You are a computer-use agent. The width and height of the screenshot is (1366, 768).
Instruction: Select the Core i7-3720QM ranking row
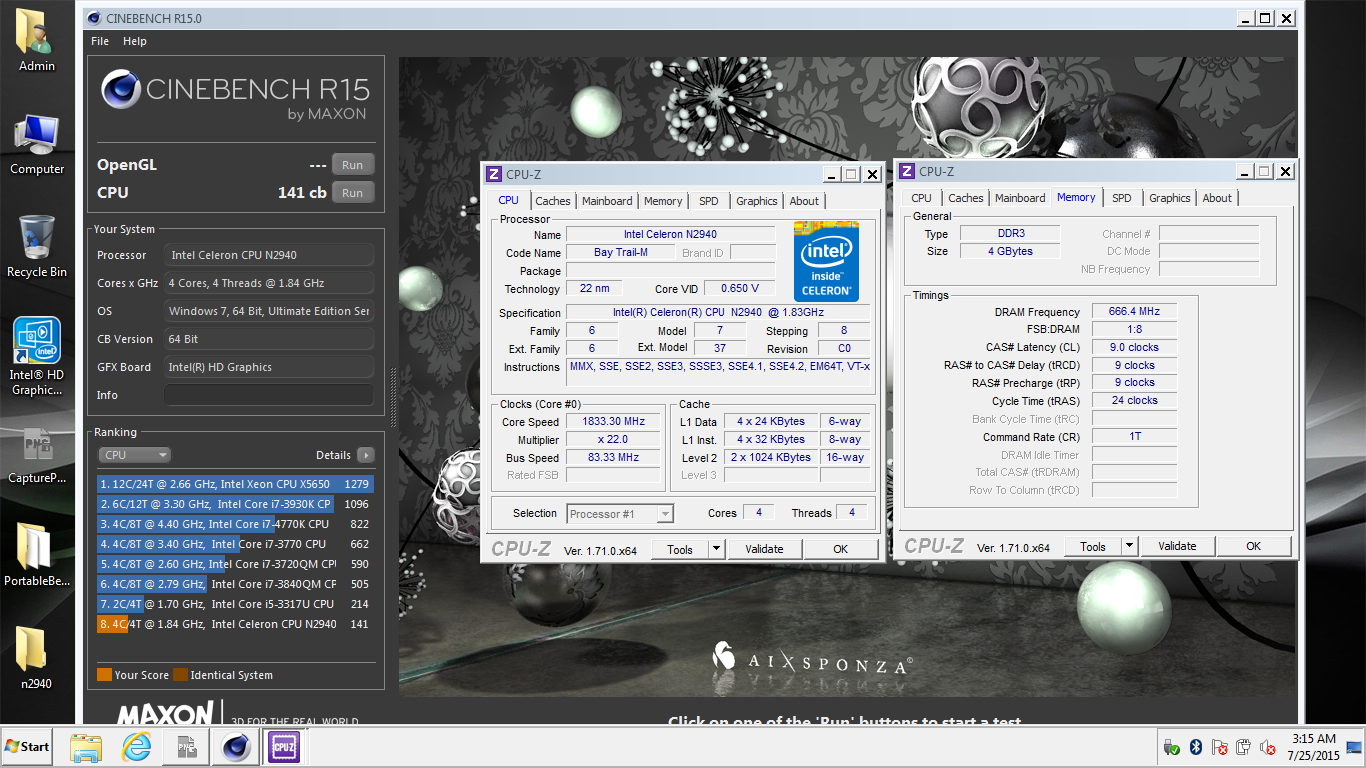pos(236,564)
